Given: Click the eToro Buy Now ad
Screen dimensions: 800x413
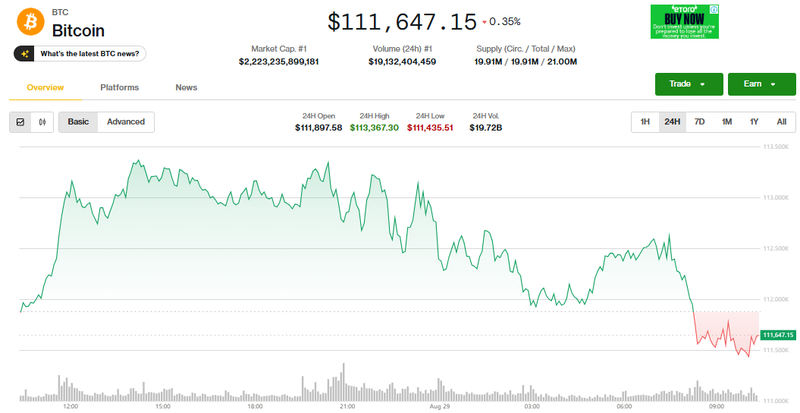Looking at the screenshot, I should pos(684,21).
